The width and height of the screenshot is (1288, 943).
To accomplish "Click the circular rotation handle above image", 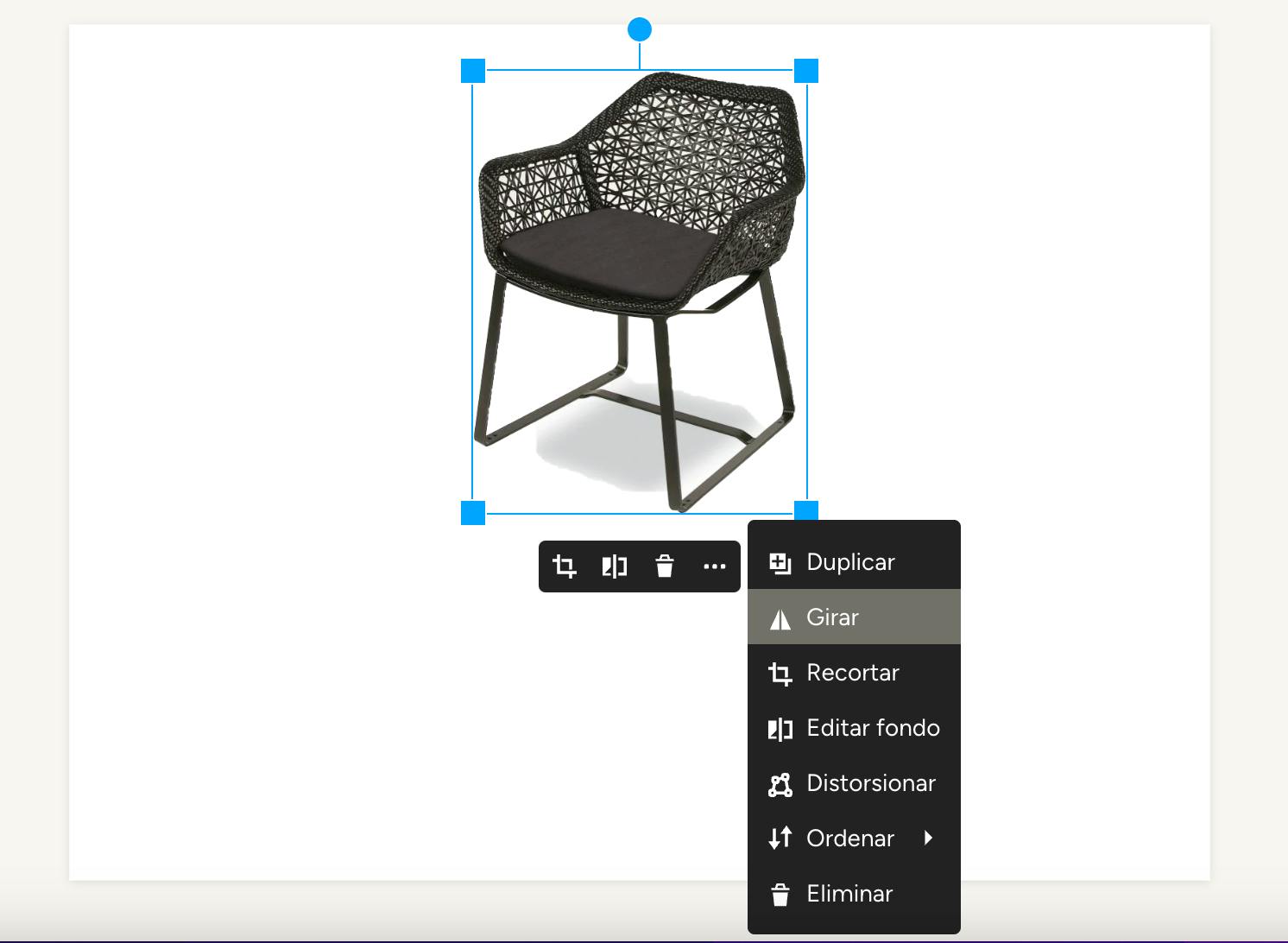I will point(640,30).
